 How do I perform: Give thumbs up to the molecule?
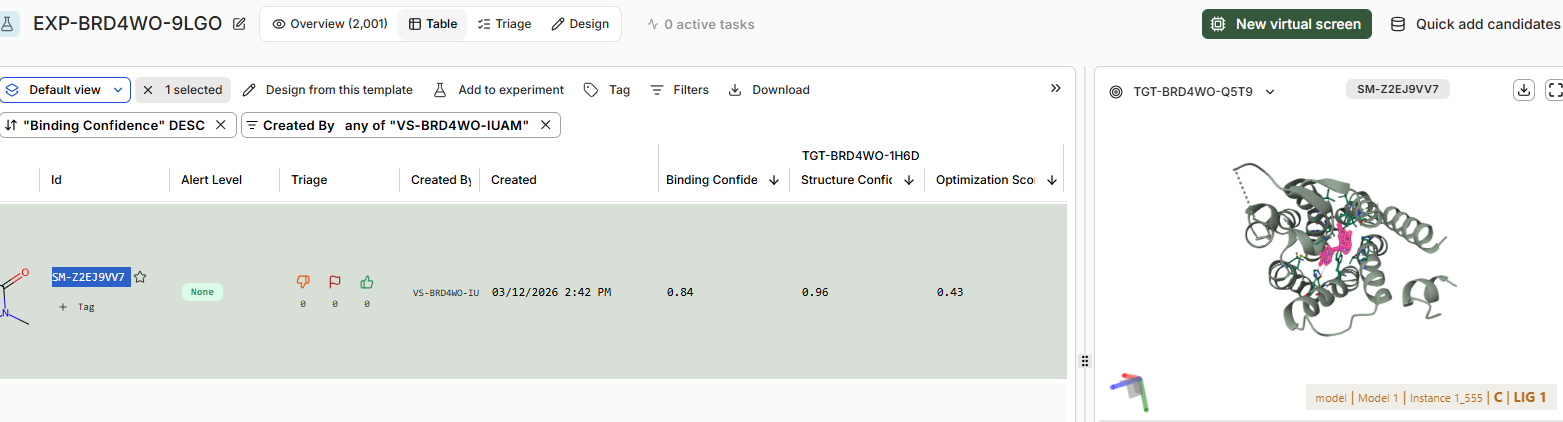pyautogui.click(x=367, y=283)
